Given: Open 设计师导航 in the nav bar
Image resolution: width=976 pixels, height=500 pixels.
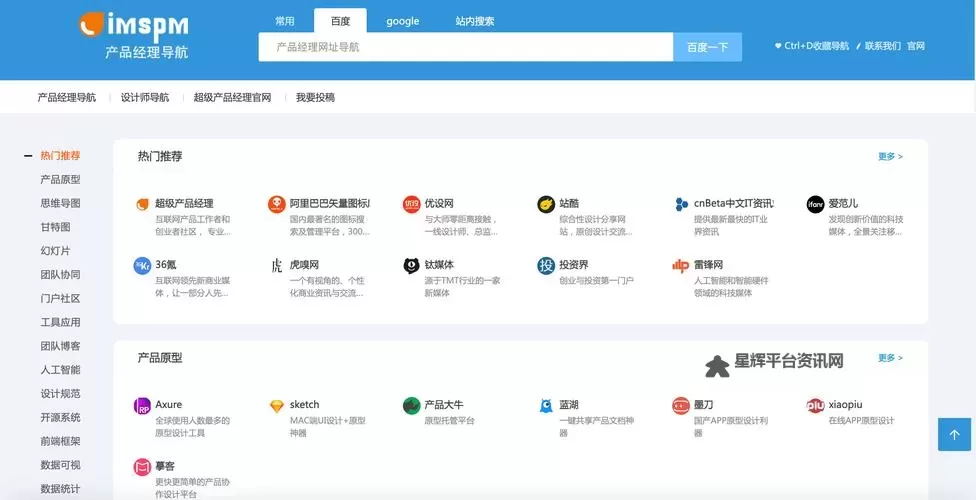Looking at the screenshot, I should [145, 97].
